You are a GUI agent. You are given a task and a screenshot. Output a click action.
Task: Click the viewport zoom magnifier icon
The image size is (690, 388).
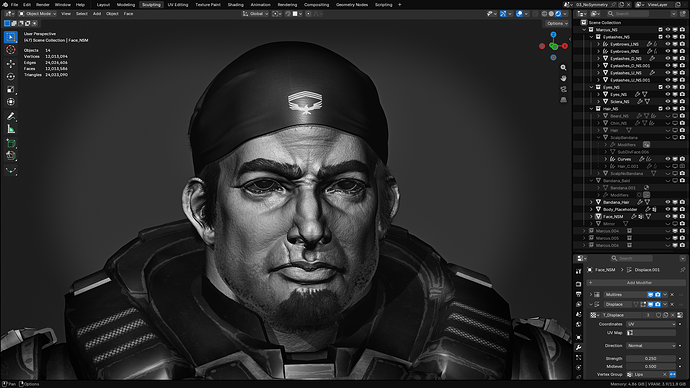click(x=563, y=68)
